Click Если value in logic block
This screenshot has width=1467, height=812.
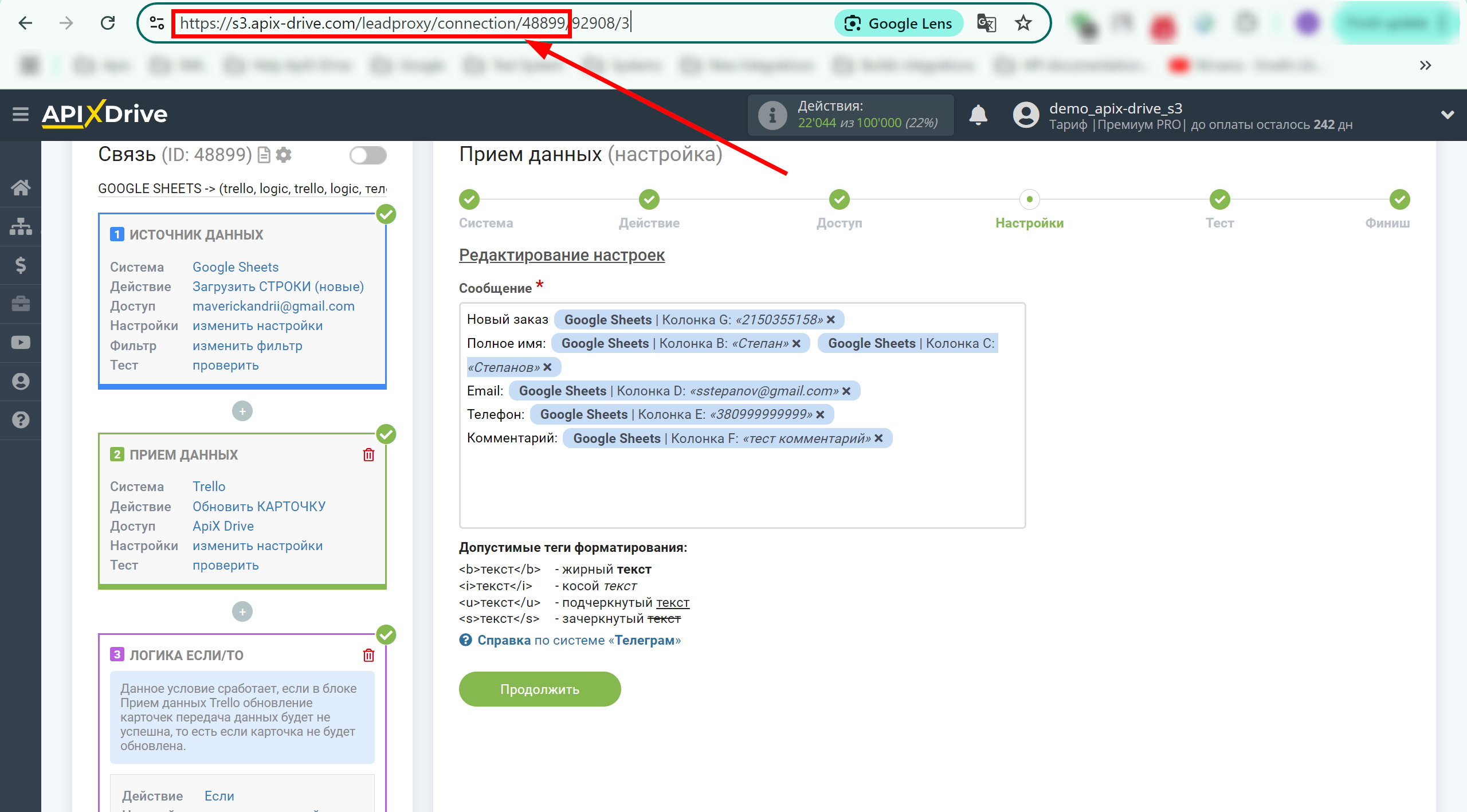coord(219,796)
